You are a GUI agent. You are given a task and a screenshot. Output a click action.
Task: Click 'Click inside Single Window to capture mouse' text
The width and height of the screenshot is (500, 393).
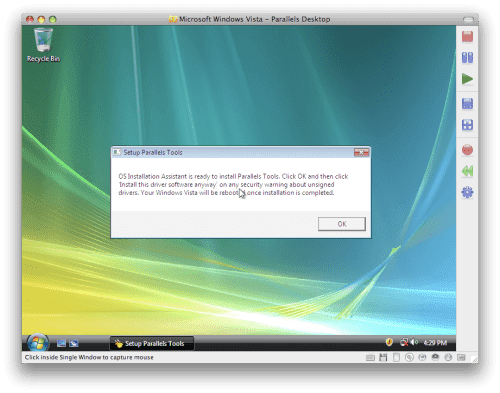coord(89,357)
